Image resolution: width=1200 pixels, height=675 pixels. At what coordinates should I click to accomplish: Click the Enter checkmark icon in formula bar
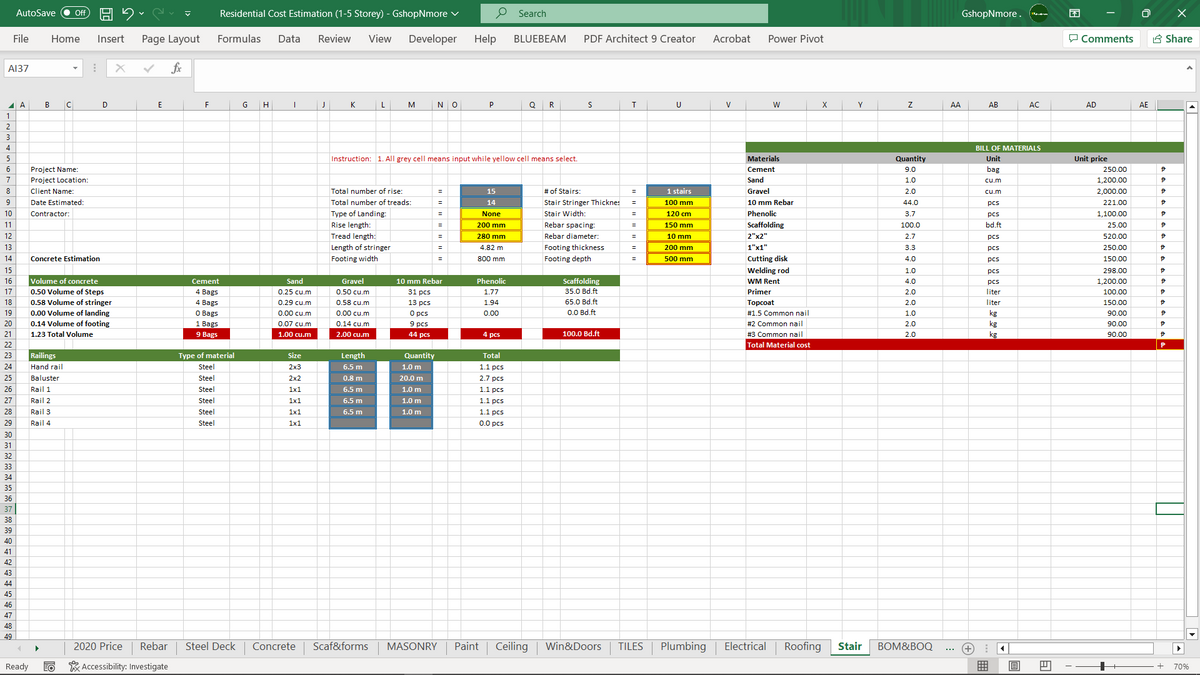point(147,69)
